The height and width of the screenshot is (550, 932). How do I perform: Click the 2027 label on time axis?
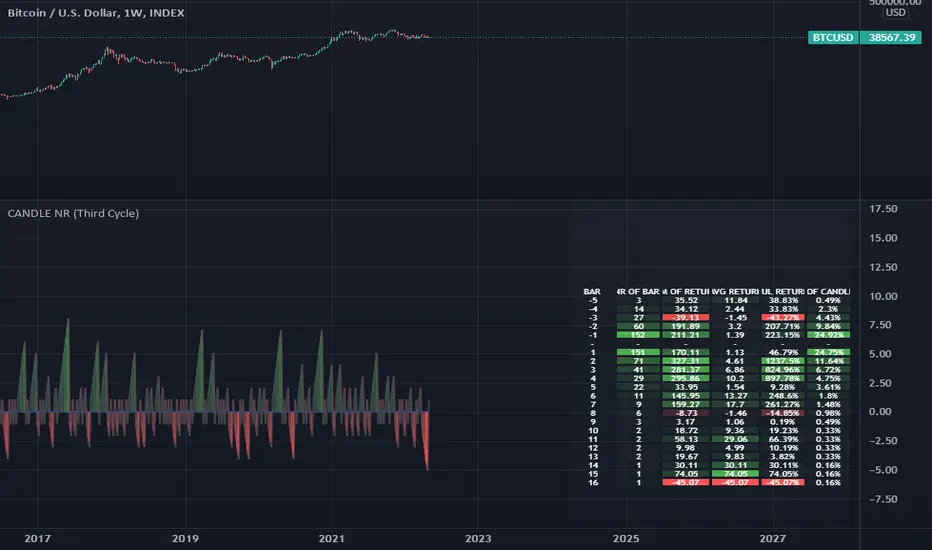tap(773, 539)
